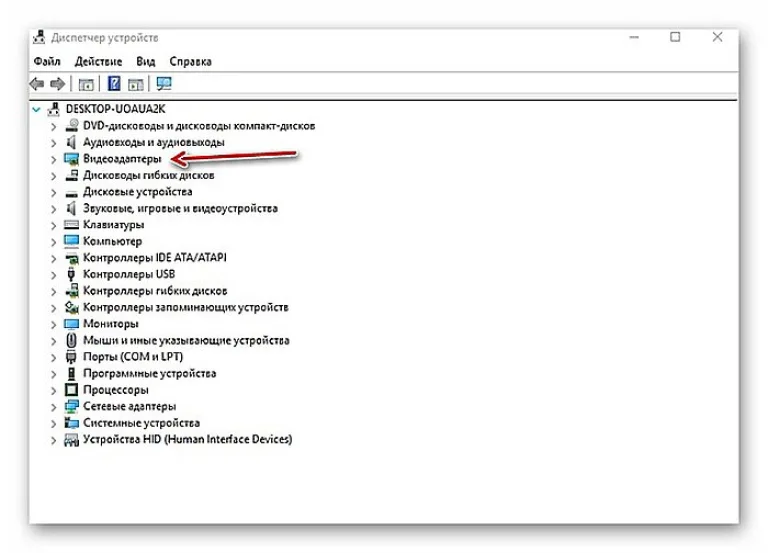The image size is (768, 553).
Task: Select the Компьютер label
Action: pyautogui.click(x=113, y=241)
